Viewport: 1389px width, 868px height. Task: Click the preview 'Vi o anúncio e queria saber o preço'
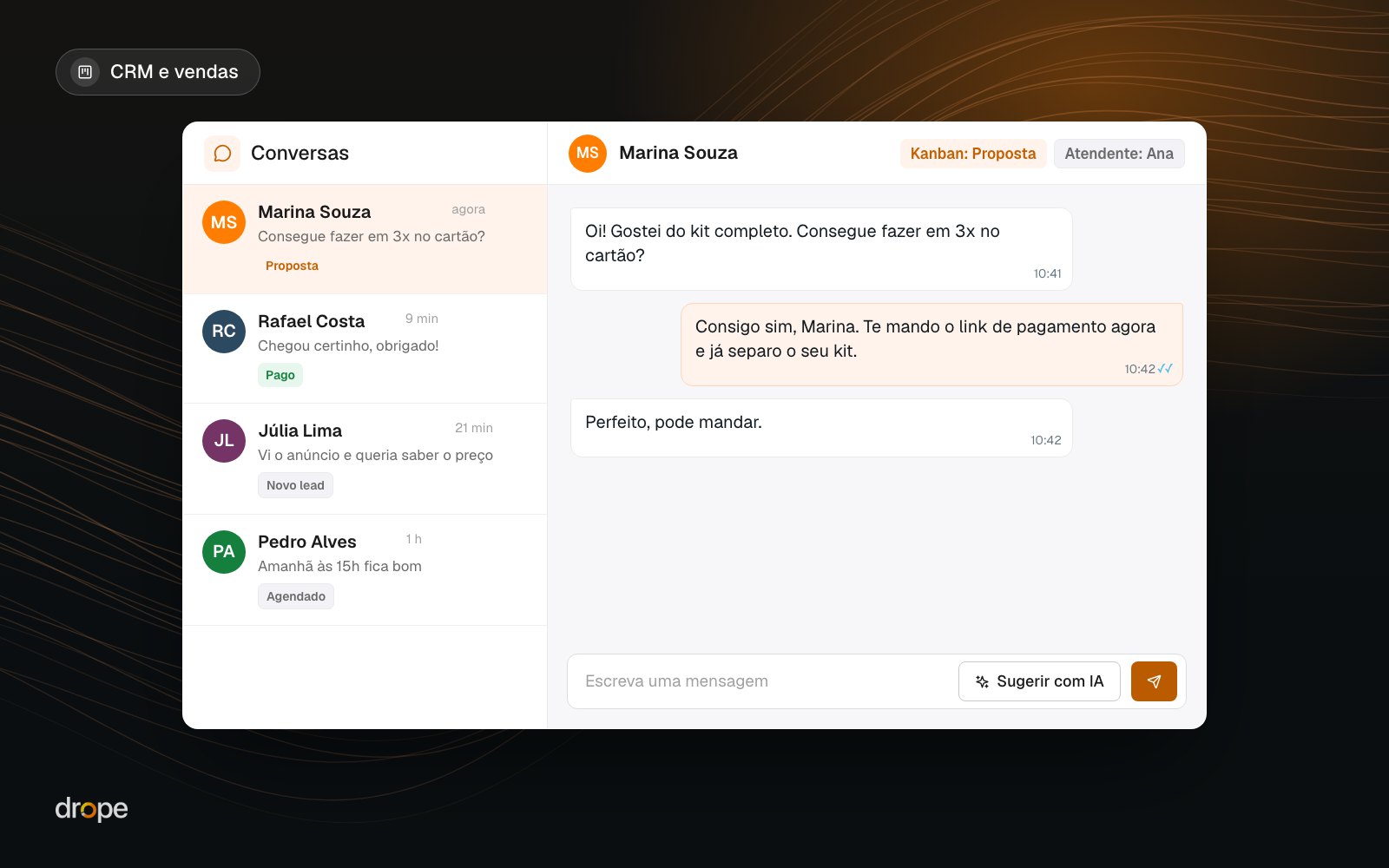375,455
